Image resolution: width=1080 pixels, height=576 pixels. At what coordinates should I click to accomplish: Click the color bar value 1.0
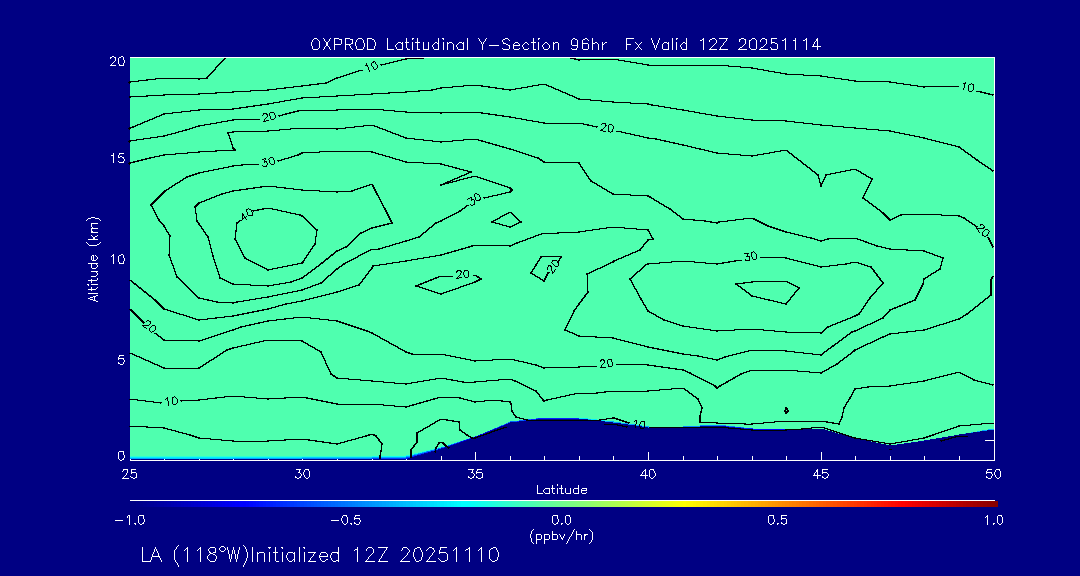994,520
